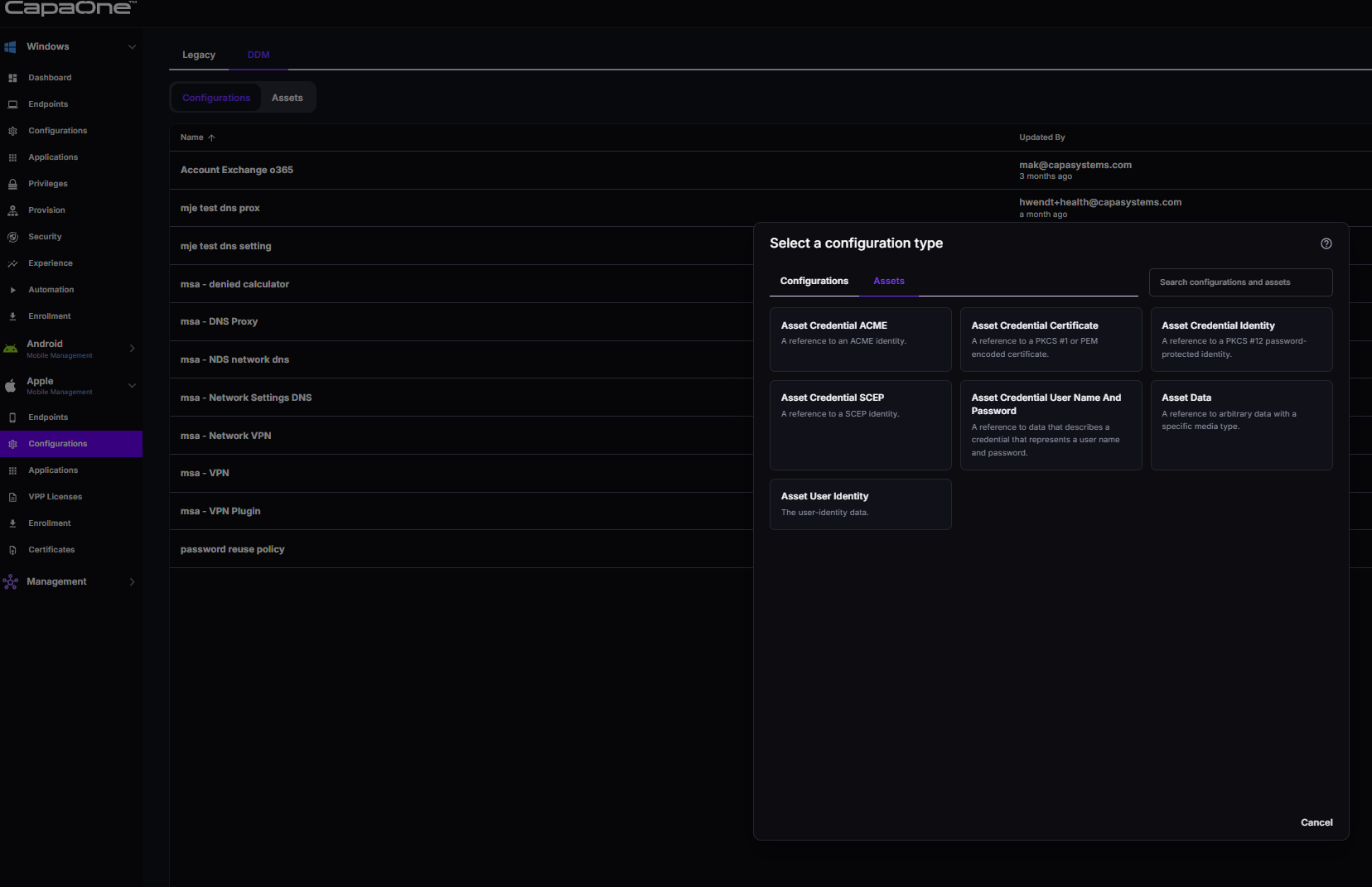Click the Management network icon
1372x887 pixels.
coord(11,581)
